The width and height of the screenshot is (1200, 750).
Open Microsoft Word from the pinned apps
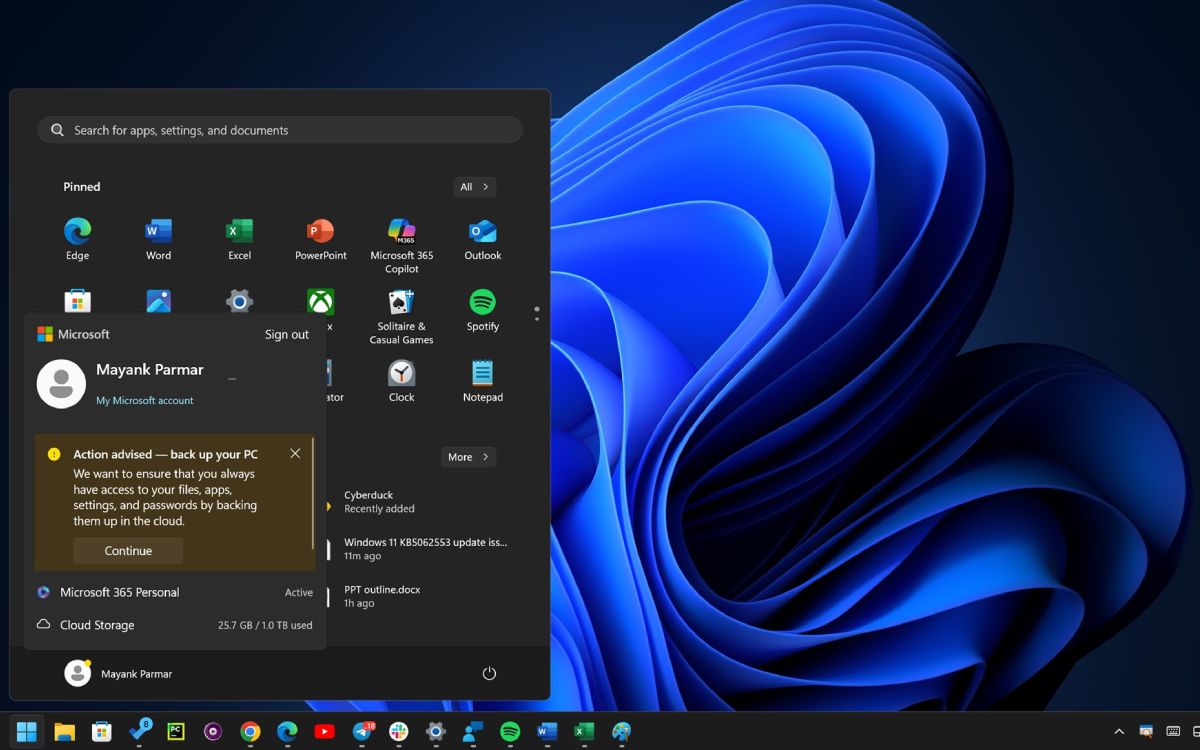(158, 238)
